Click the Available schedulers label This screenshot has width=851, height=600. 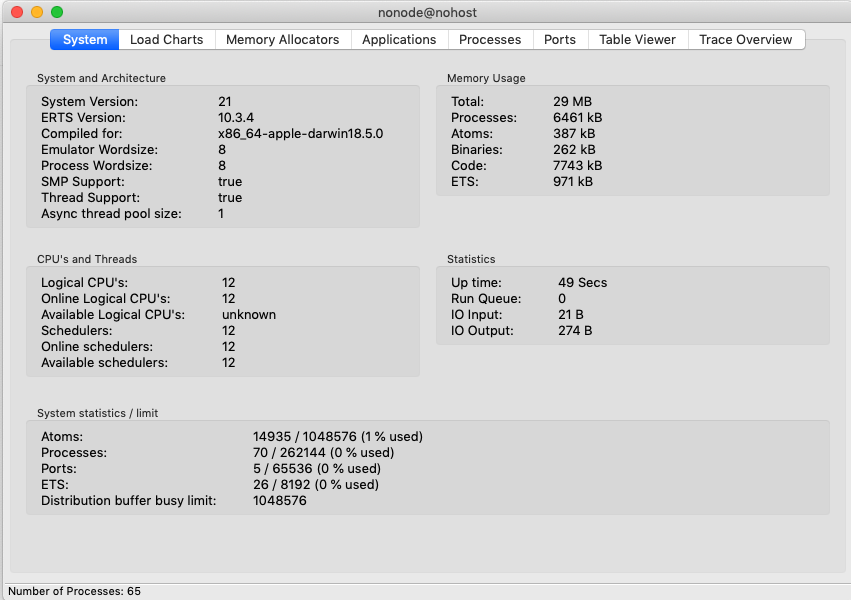[105, 362]
